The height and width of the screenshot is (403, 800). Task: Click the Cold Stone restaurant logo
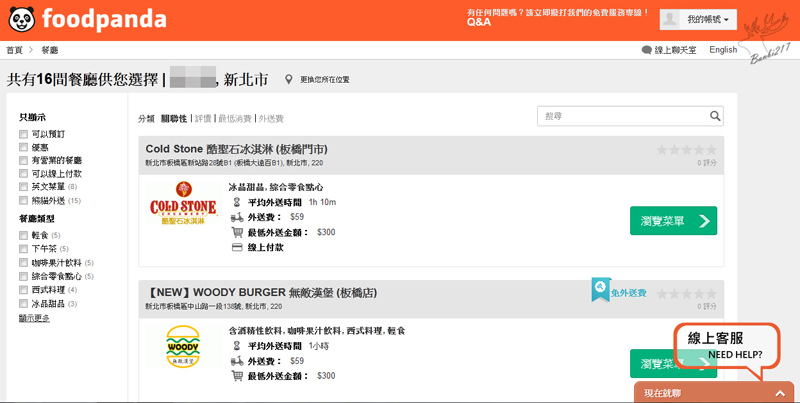tap(183, 207)
